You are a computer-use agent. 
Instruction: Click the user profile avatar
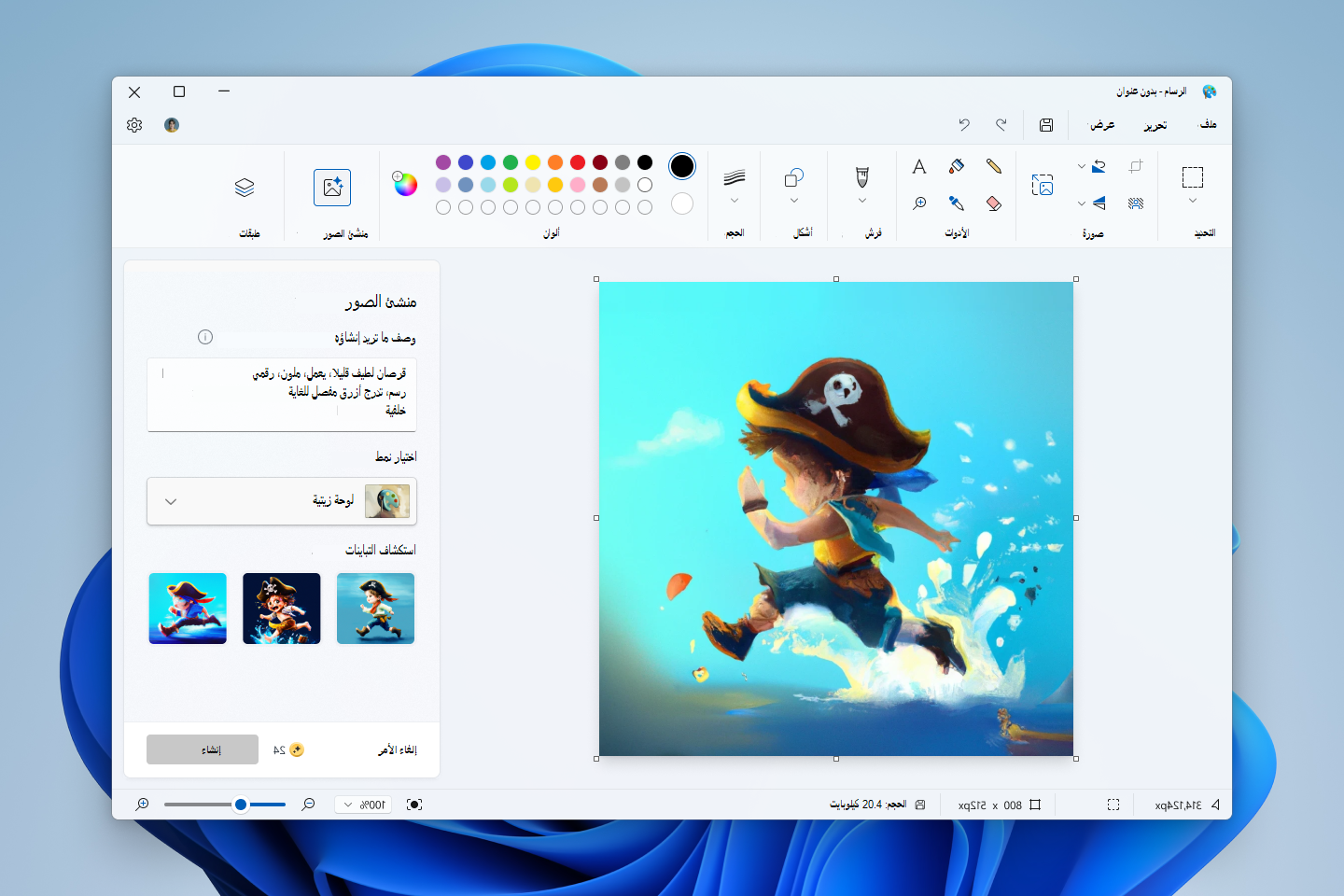click(x=172, y=125)
